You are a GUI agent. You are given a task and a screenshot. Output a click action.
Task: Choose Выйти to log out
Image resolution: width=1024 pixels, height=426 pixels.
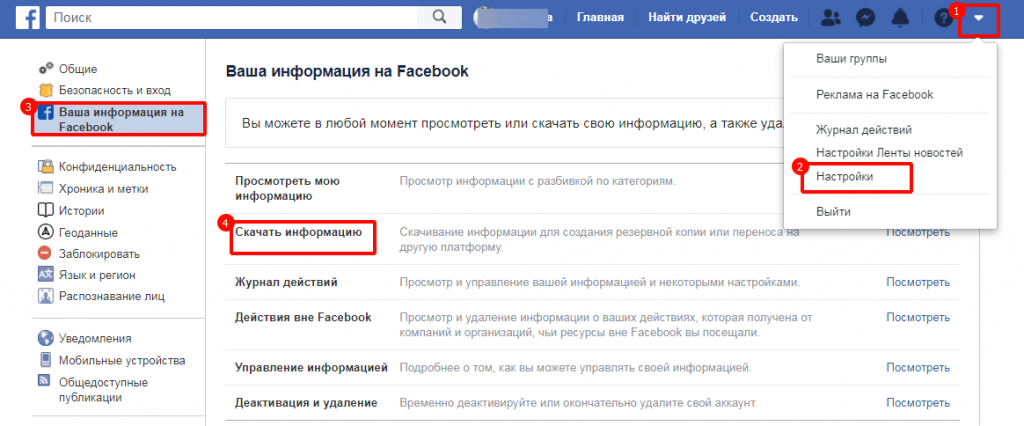833,212
